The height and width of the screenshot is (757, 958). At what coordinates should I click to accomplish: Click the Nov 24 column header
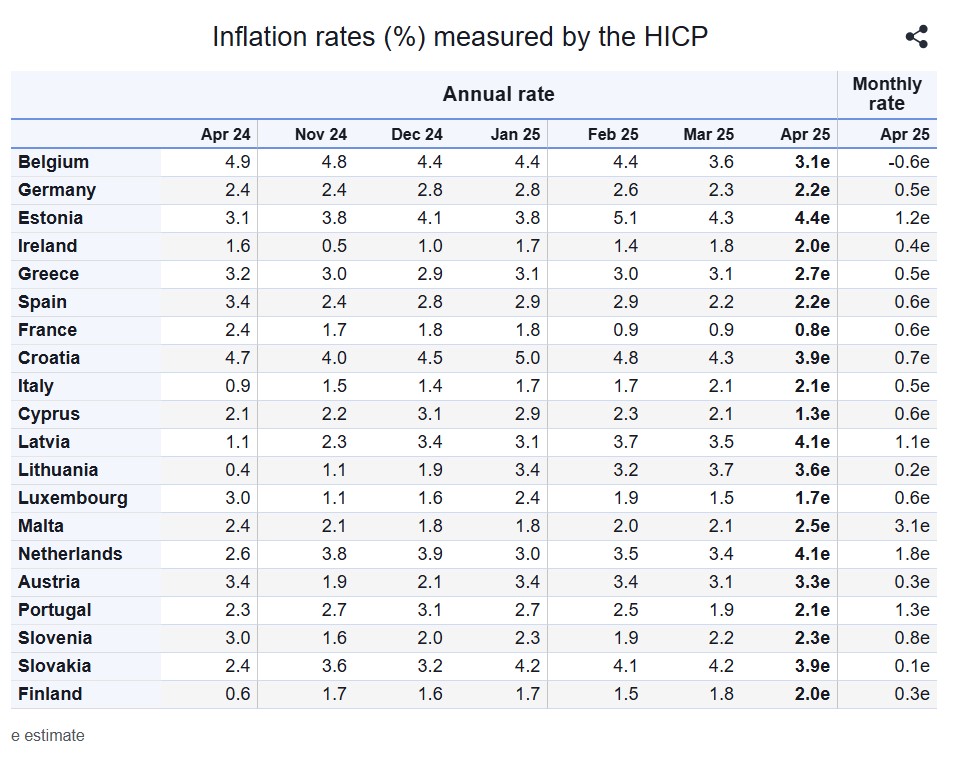(x=321, y=134)
